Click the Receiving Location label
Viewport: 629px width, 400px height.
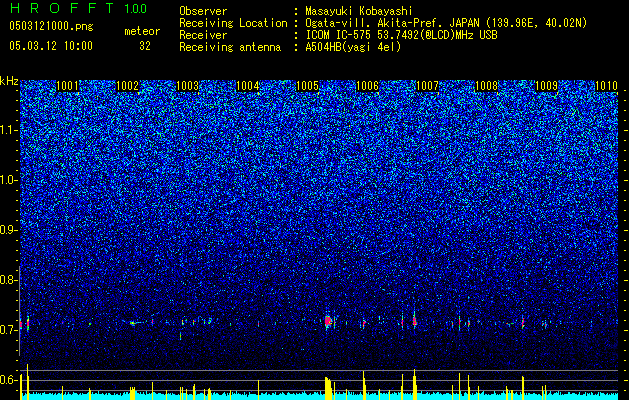233,23
